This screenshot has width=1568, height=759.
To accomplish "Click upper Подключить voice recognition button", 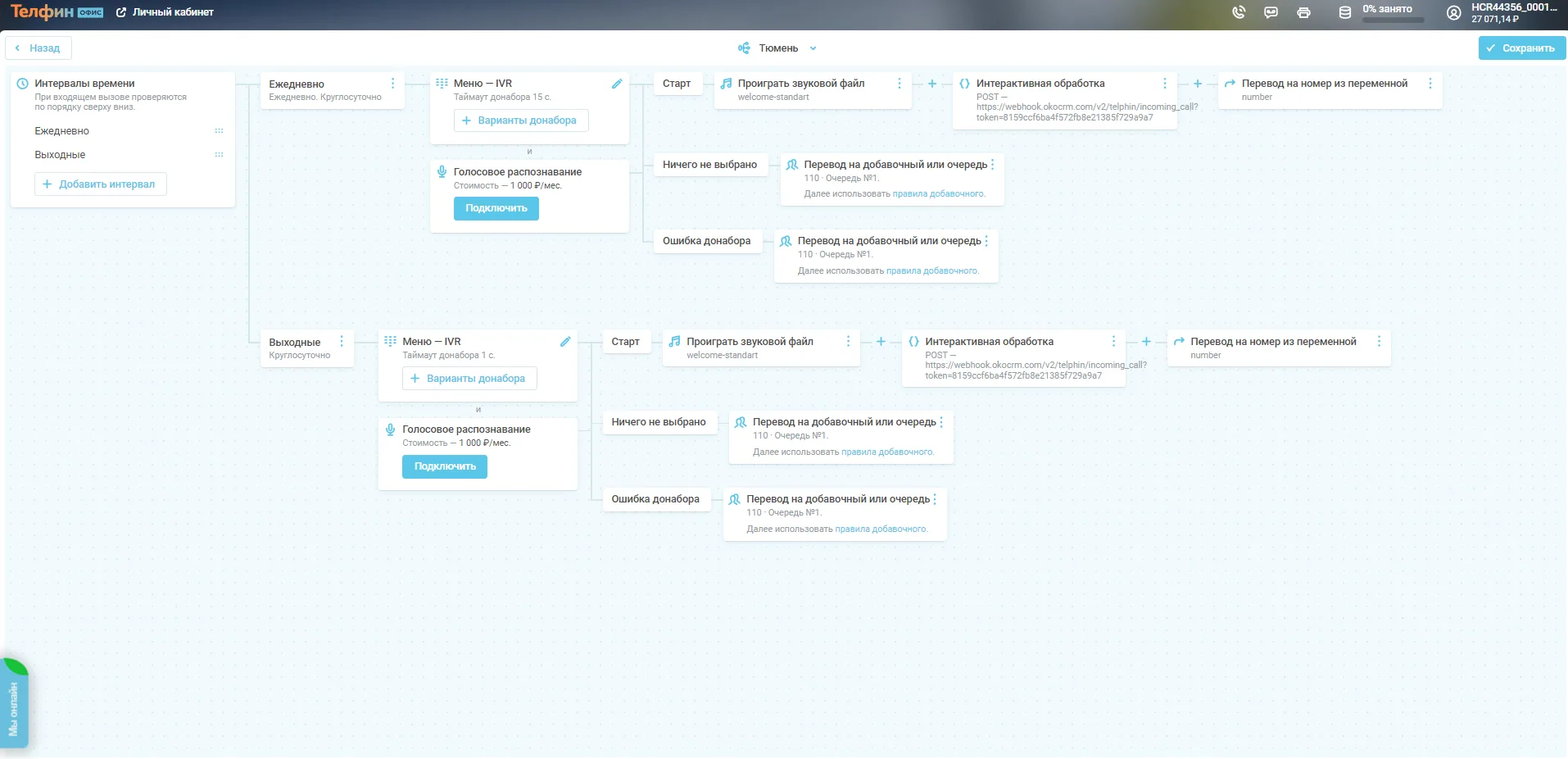I will pyautogui.click(x=496, y=208).
